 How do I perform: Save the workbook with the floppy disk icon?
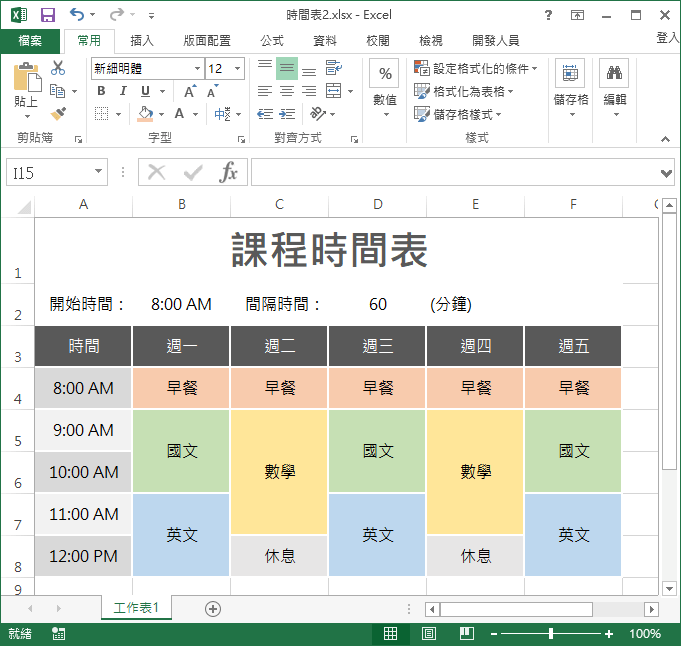[x=48, y=15]
